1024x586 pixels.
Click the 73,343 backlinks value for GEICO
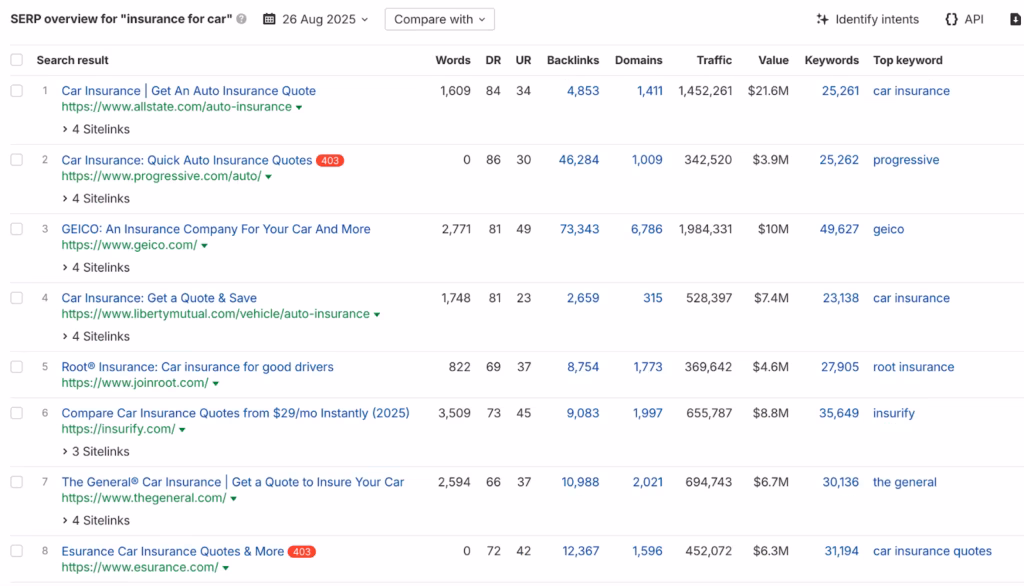pos(579,229)
